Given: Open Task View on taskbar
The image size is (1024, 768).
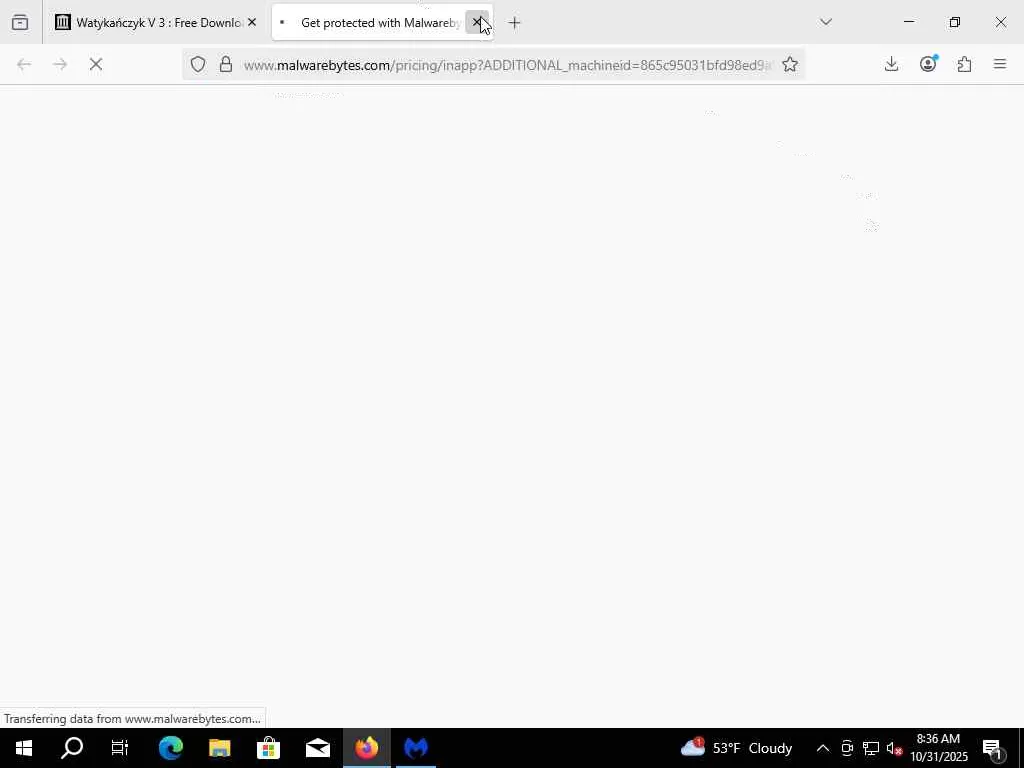Looking at the screenshot, I should (120, 748).
